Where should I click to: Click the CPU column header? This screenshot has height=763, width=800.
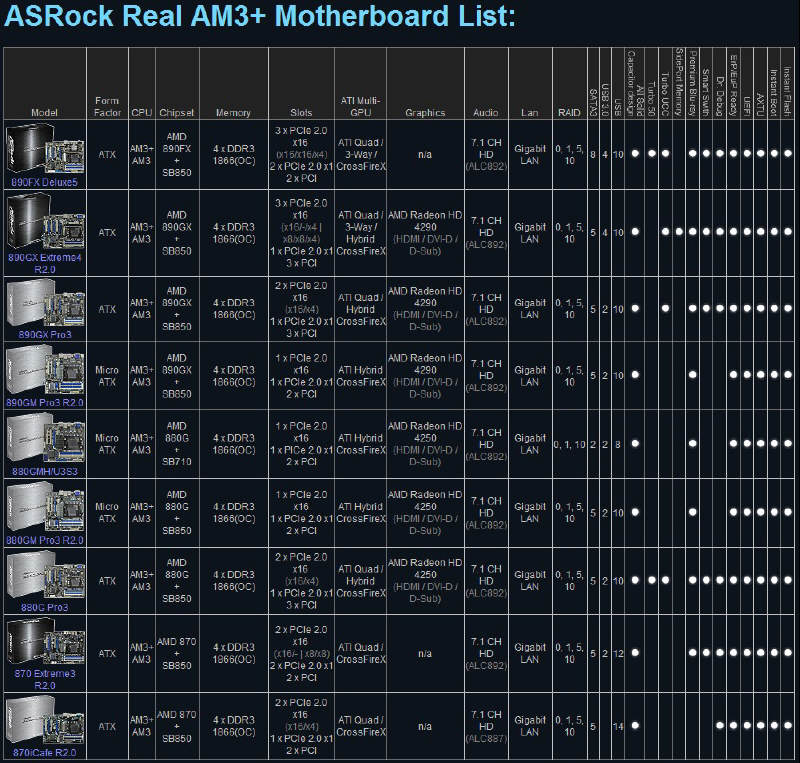click(x=141, y=112)
